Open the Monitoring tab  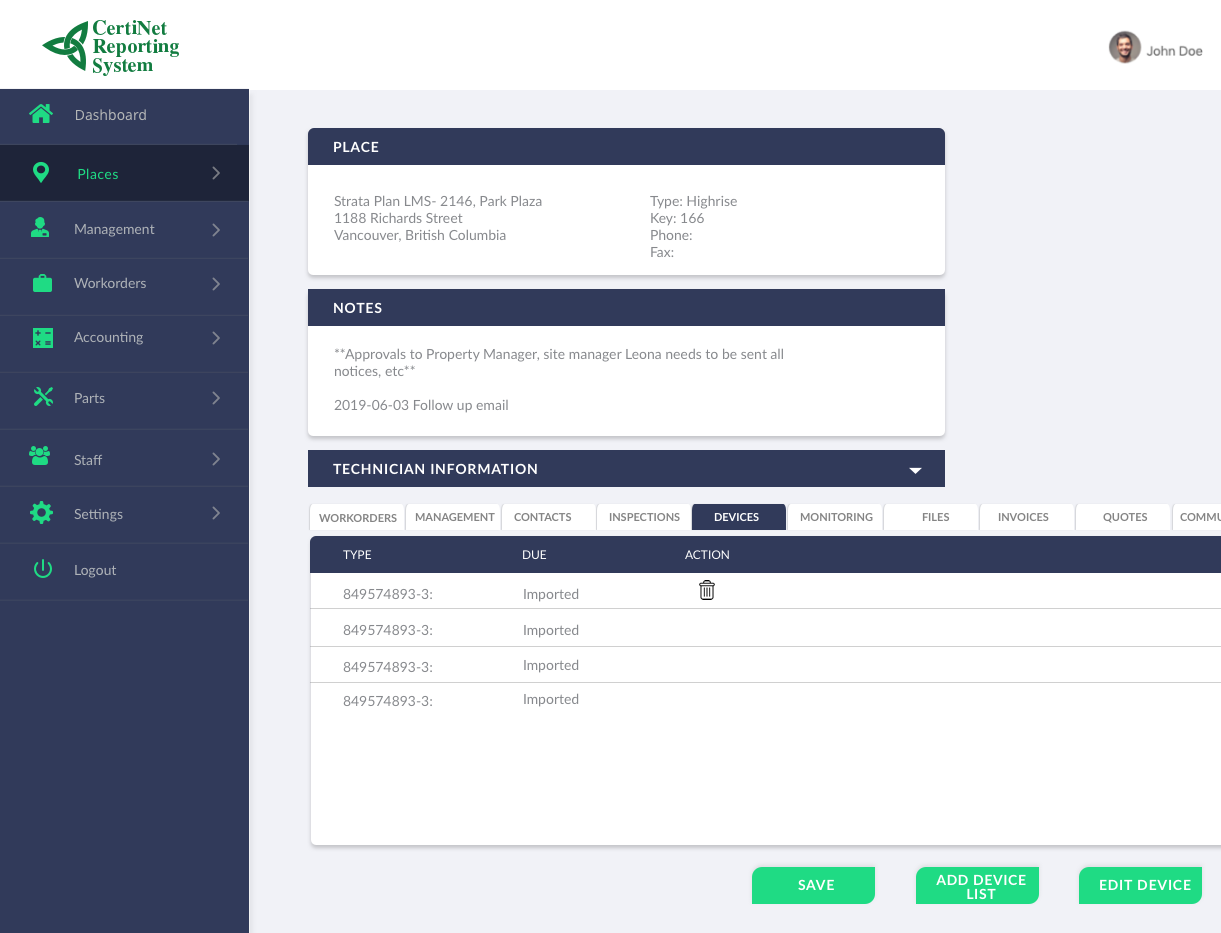[x=835, y=517]
